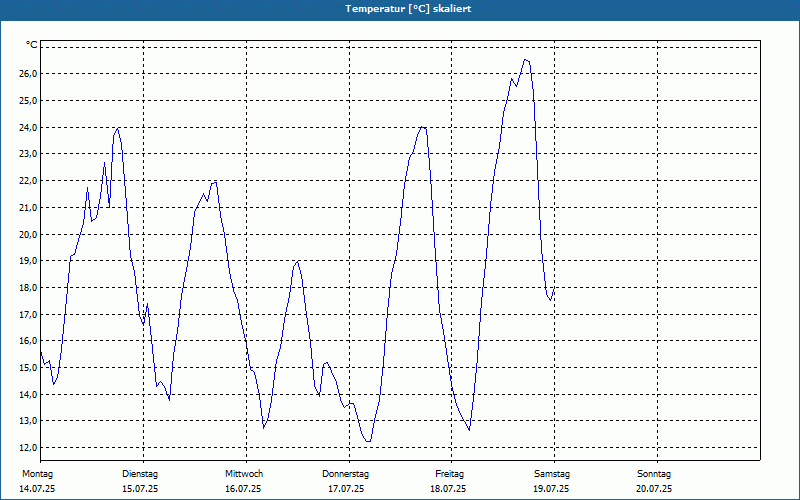Click the '°C' unit label on the axis
800x500 pixels.
pyautogui.click(x=32, y=45)
